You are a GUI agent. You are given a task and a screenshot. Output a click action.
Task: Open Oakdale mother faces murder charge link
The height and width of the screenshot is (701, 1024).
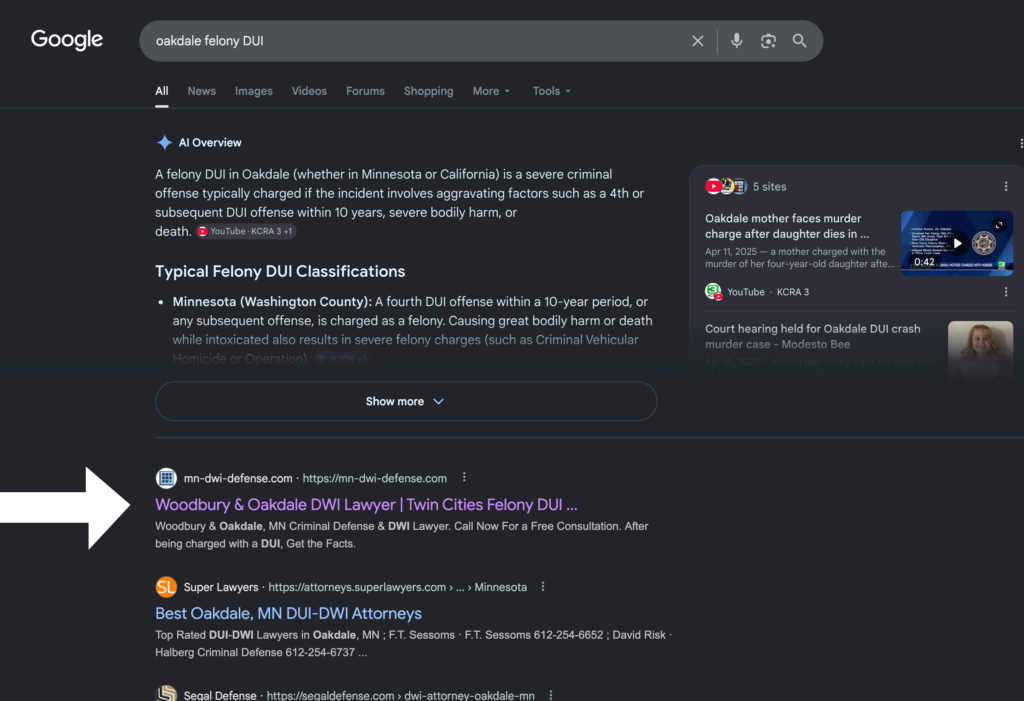(787, 226)
